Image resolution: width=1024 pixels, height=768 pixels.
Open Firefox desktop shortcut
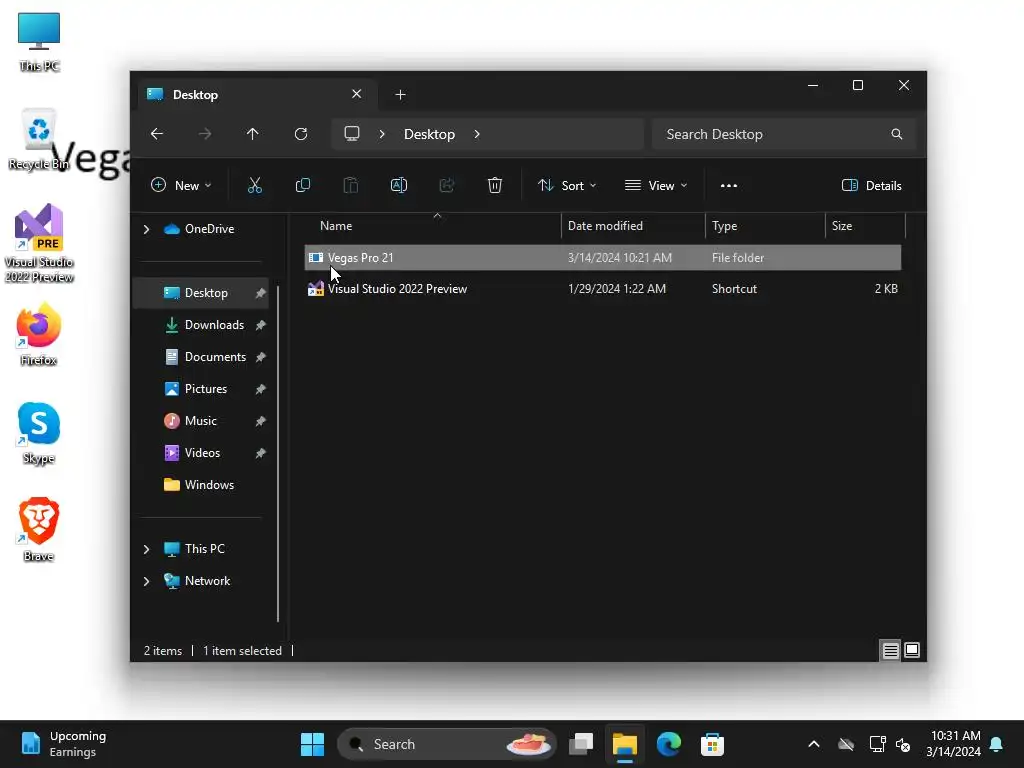[39, 334]
